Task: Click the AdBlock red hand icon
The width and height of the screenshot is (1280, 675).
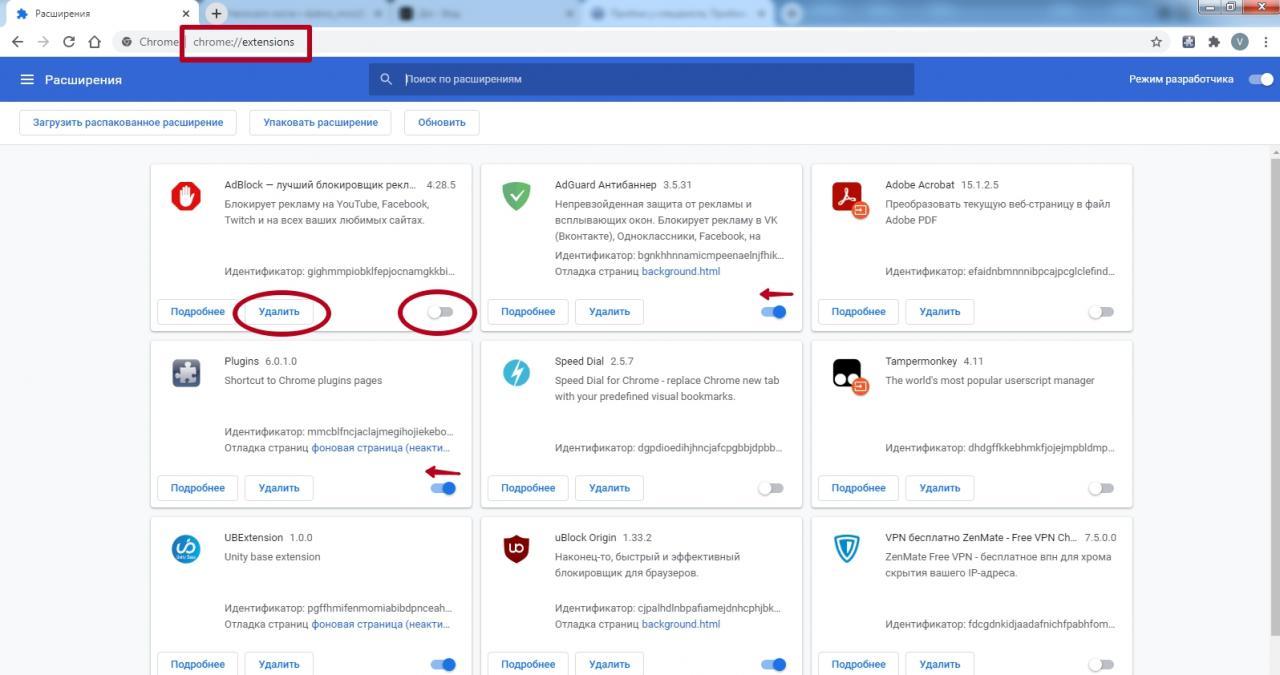Action: click(186, 196)
